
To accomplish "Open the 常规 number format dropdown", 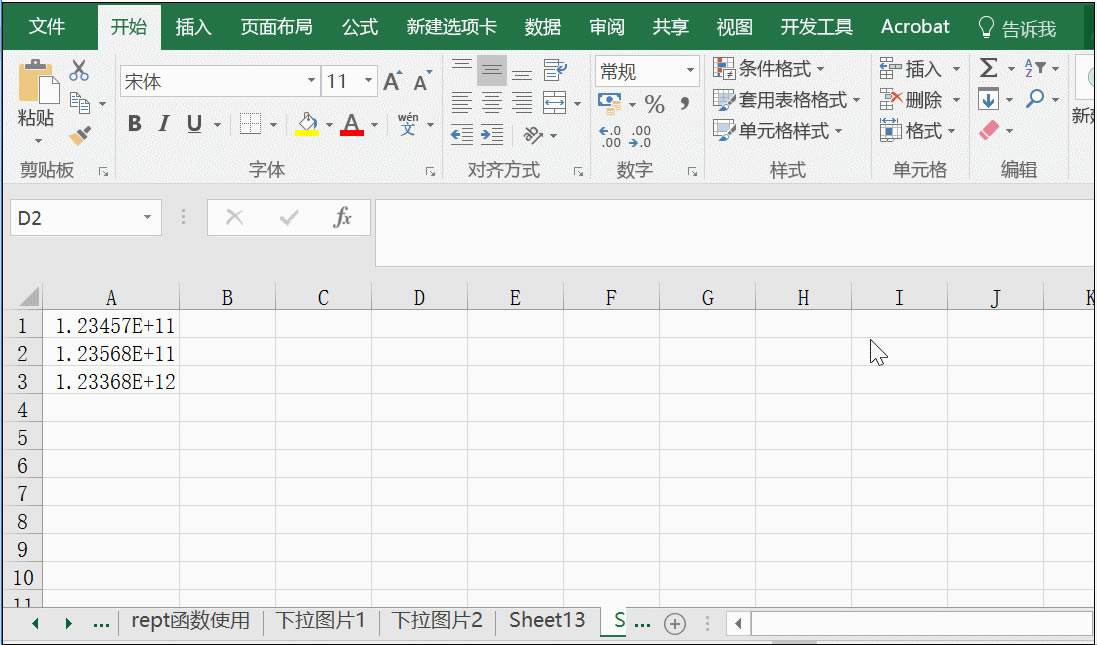I will point(690,71).
